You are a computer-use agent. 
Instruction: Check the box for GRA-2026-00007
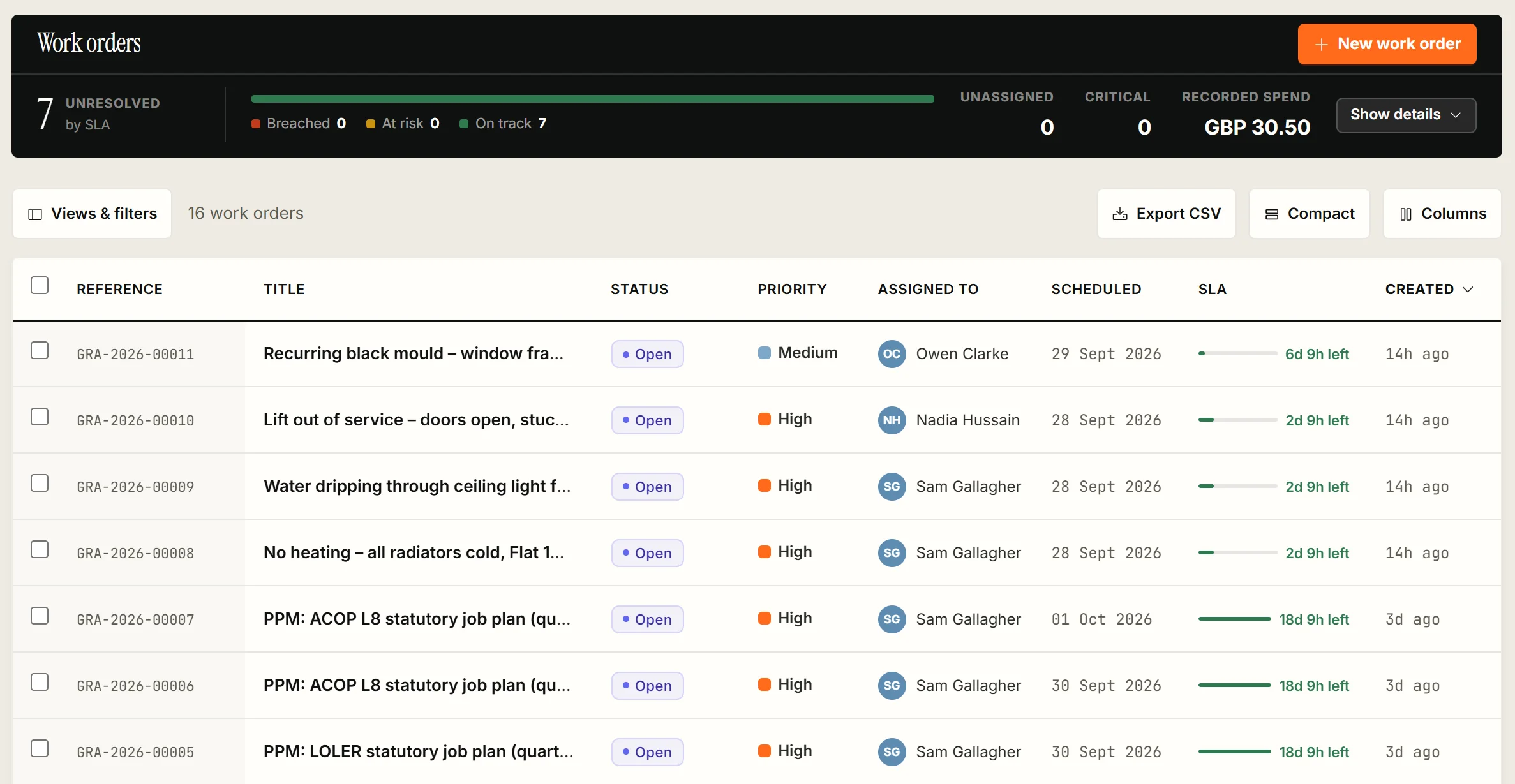[x=40, y=616]
